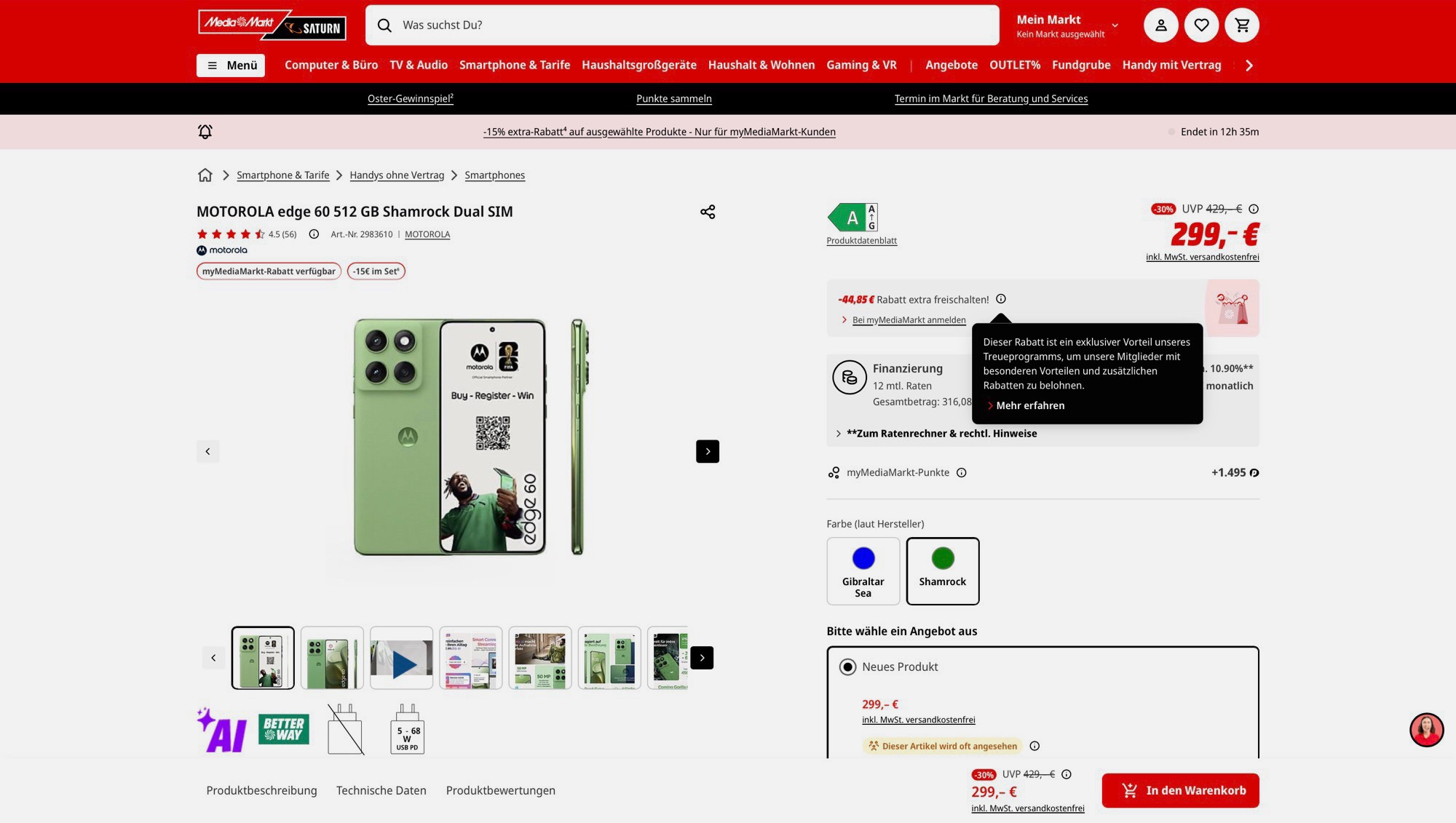Select the Shamrock color option
The image size is (1456, 823).
(x=942, y=571)
